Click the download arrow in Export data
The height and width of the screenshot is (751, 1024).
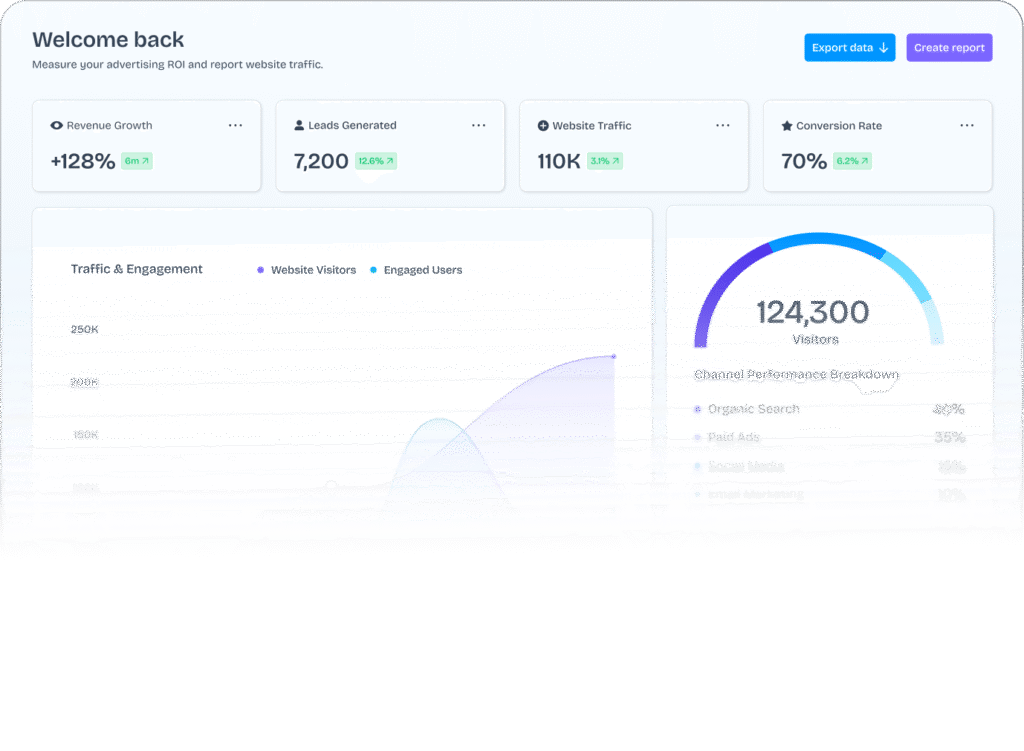click(x=883, y=48)
